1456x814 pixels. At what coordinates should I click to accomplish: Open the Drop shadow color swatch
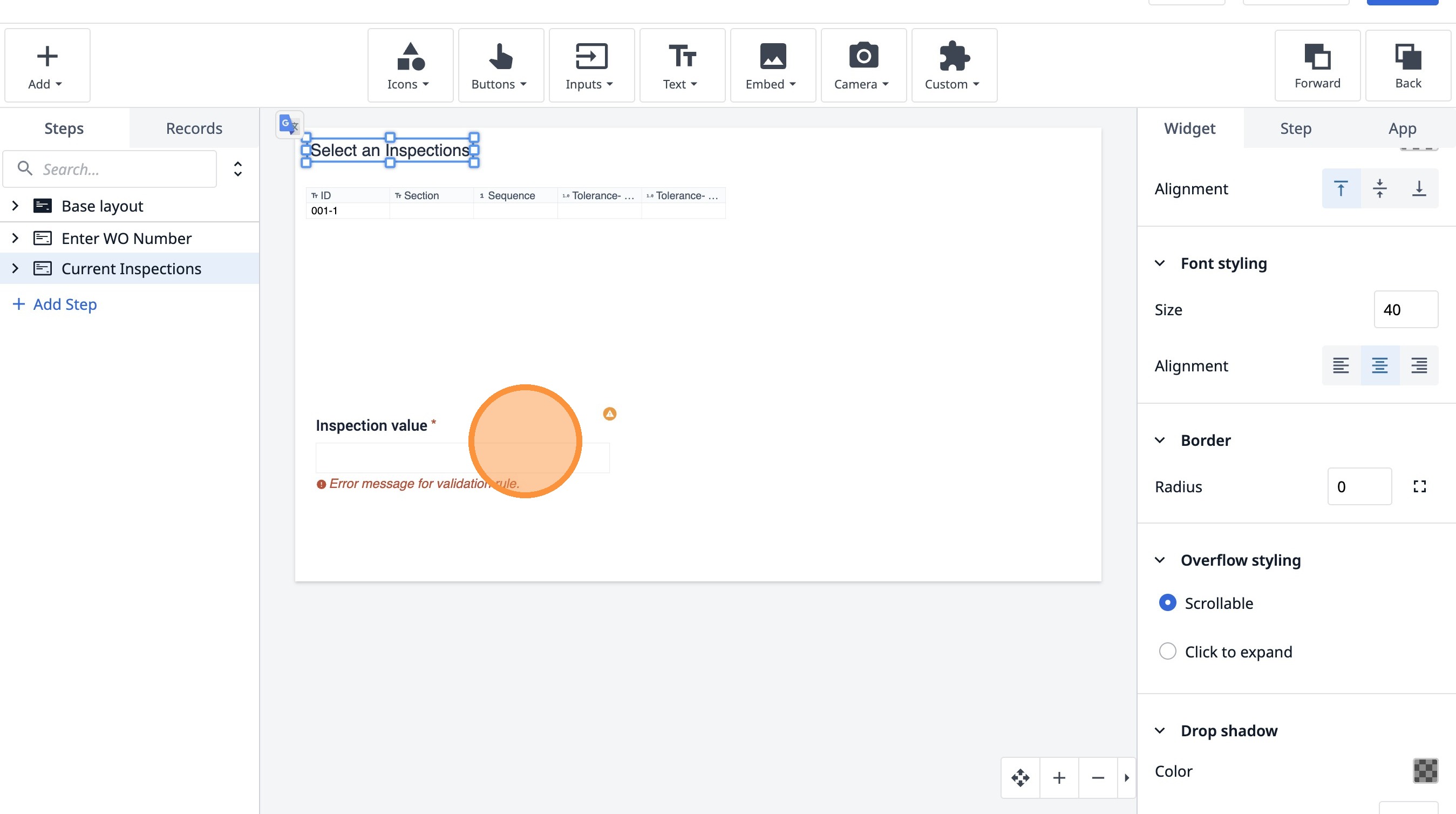(x=1425, y=771)
